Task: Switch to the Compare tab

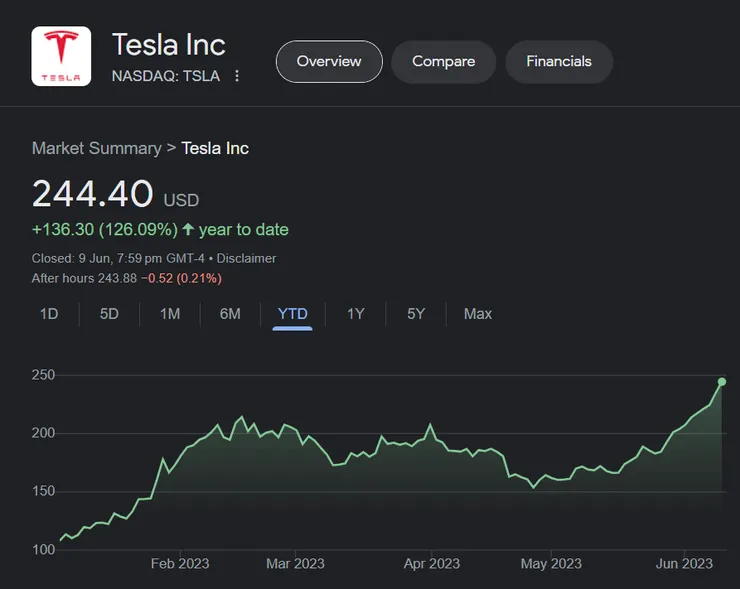Action: click(443, 62)
